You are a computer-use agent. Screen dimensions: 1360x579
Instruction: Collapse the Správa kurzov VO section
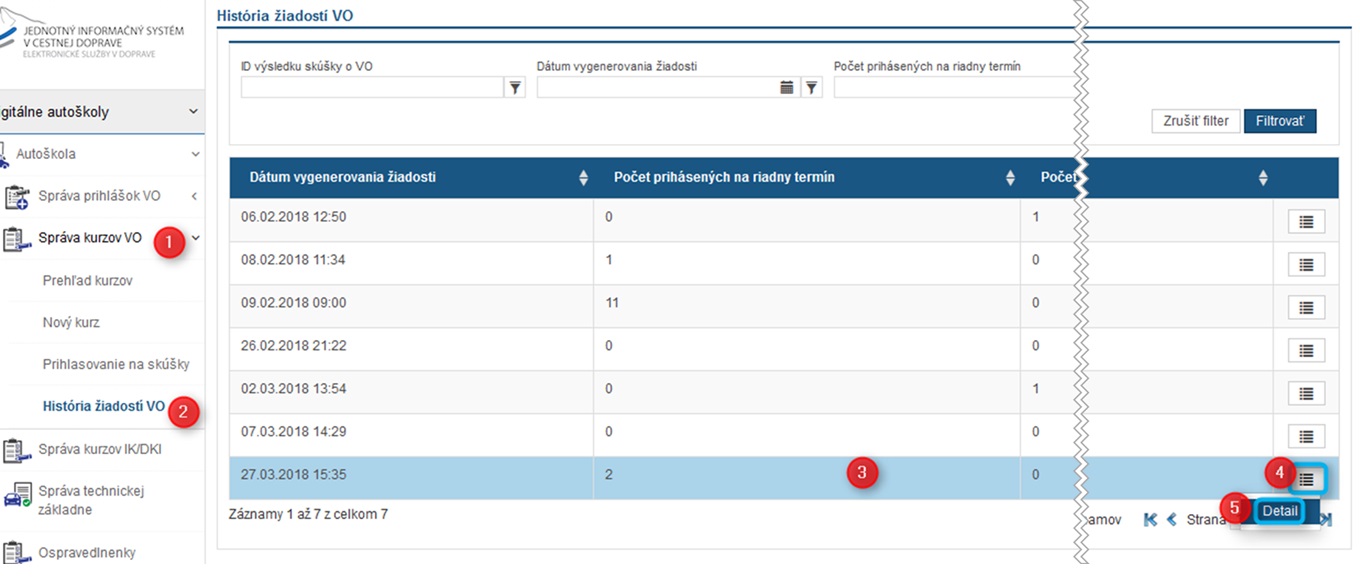point(196,238)
